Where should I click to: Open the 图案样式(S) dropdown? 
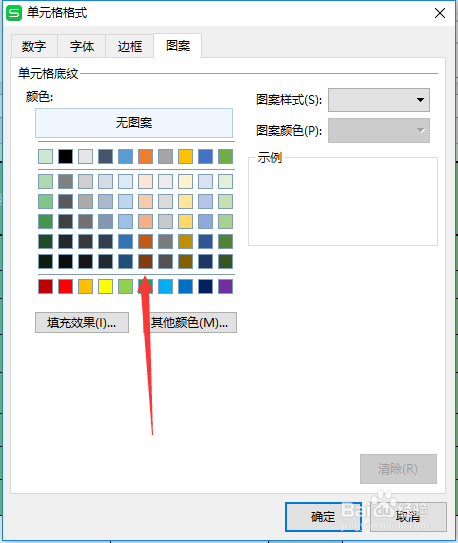pyautogui.click(x=379, y=100)
